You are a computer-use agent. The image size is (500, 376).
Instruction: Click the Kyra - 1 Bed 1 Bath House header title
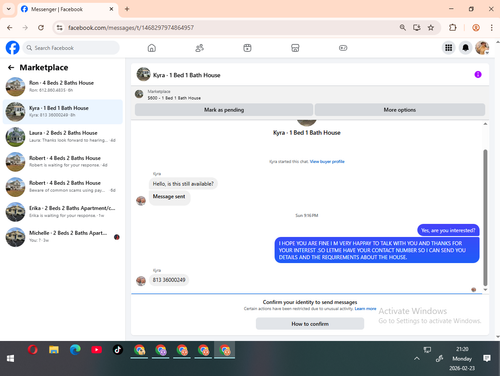(186, 75)
